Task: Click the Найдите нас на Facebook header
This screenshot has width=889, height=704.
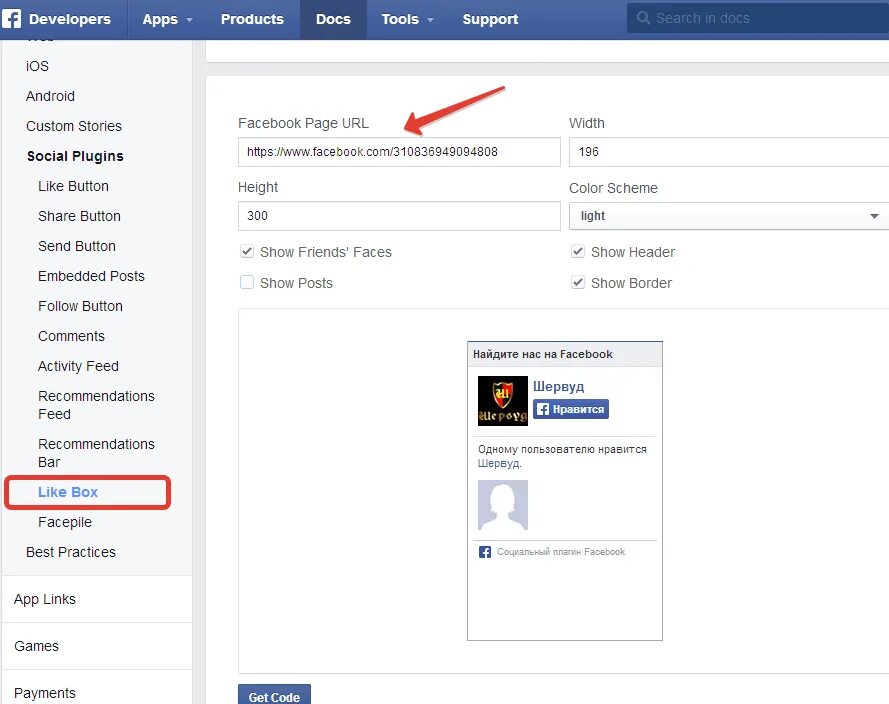Action: (543, 354)
